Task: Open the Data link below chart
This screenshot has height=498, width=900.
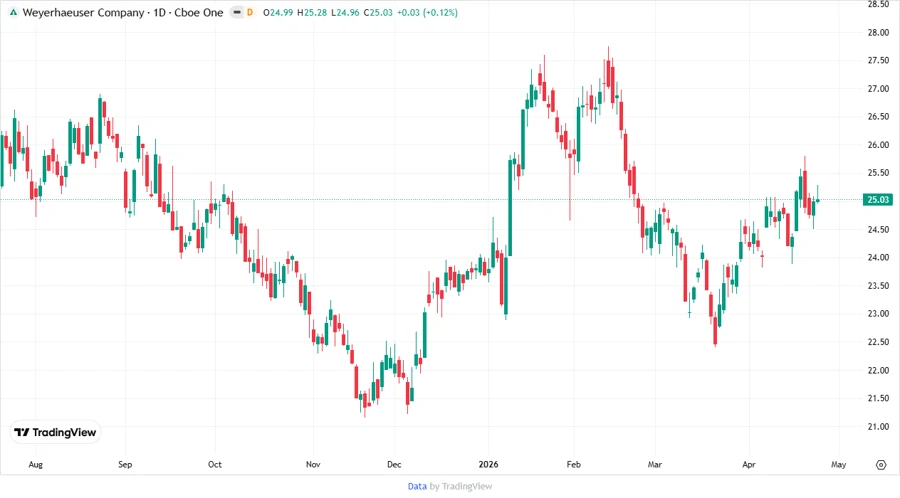Action: [417, 486]
